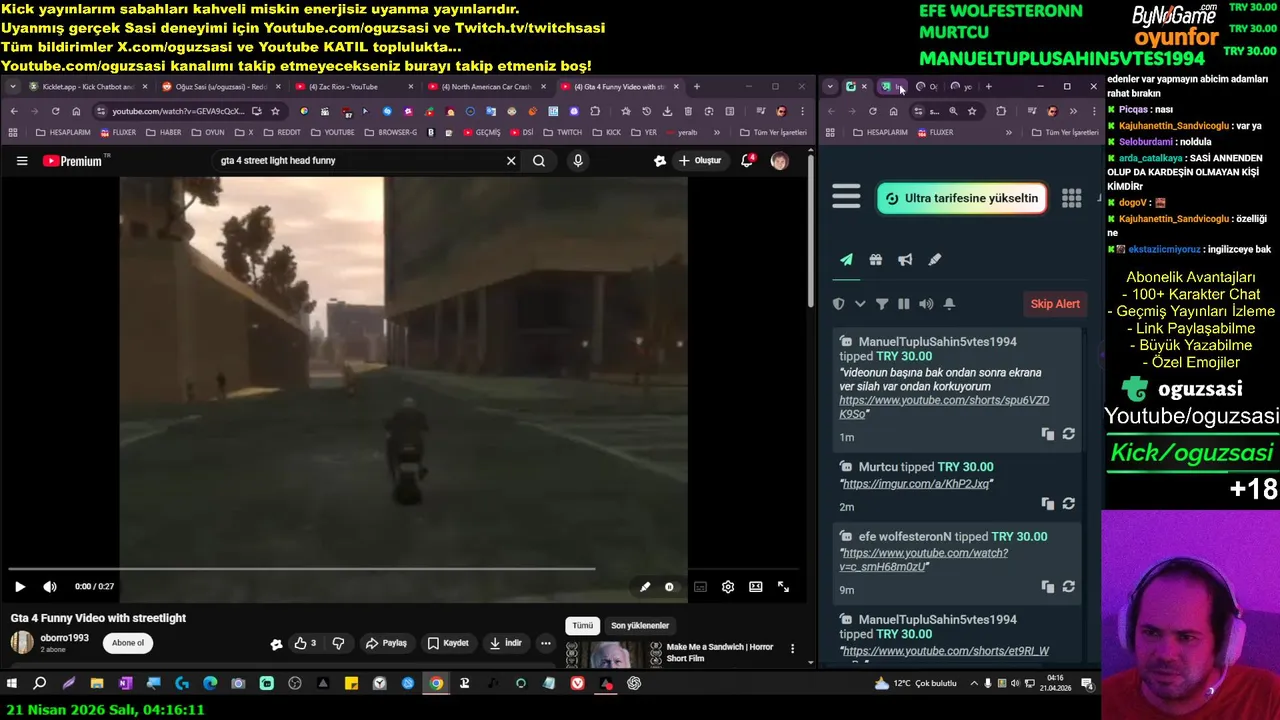Toggle theater mode in YouTube player
Screen dimensions: 1280x720
pyautogui.click(x=756, y=587)
